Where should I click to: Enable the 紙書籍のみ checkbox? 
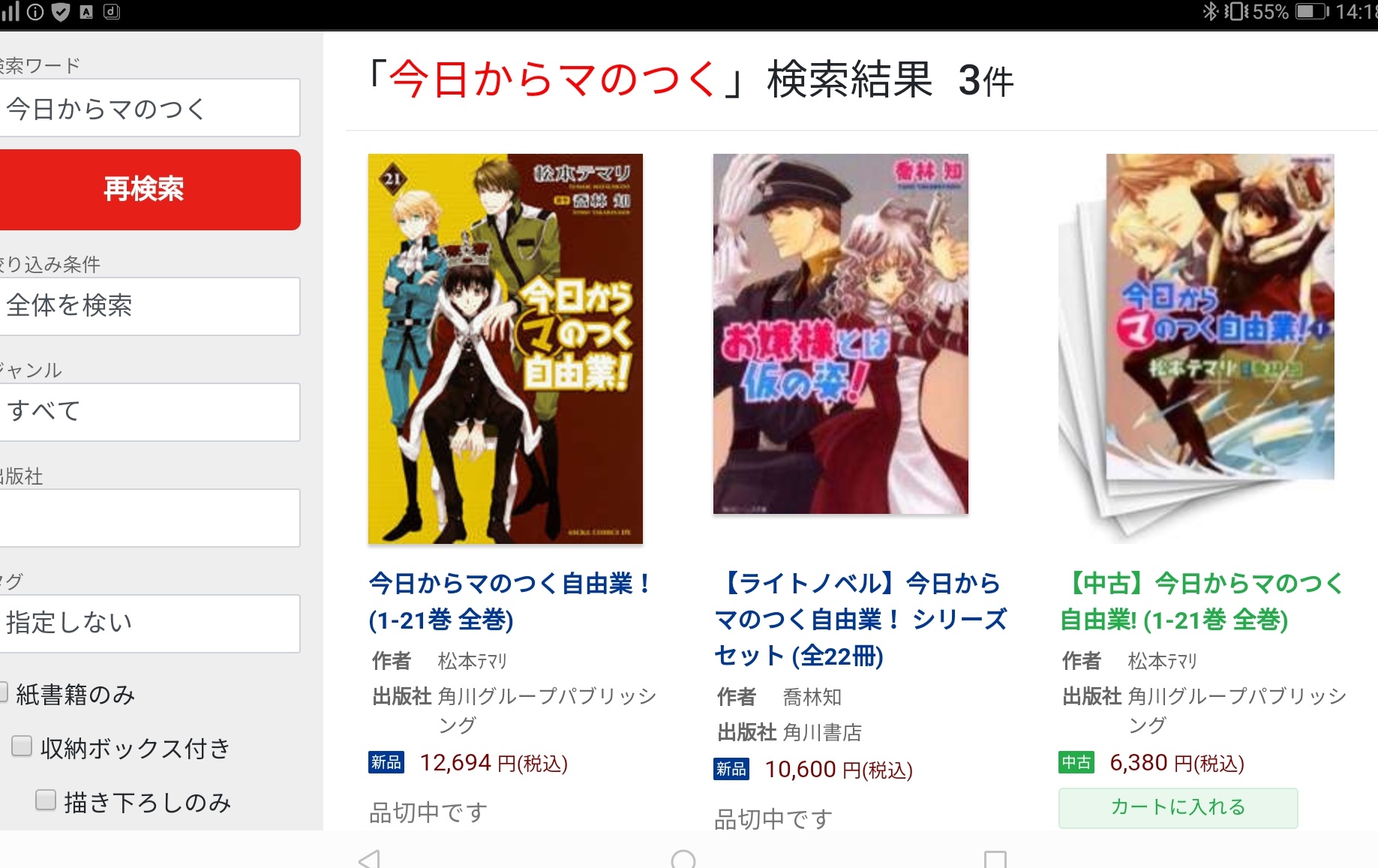click(3, 692)
